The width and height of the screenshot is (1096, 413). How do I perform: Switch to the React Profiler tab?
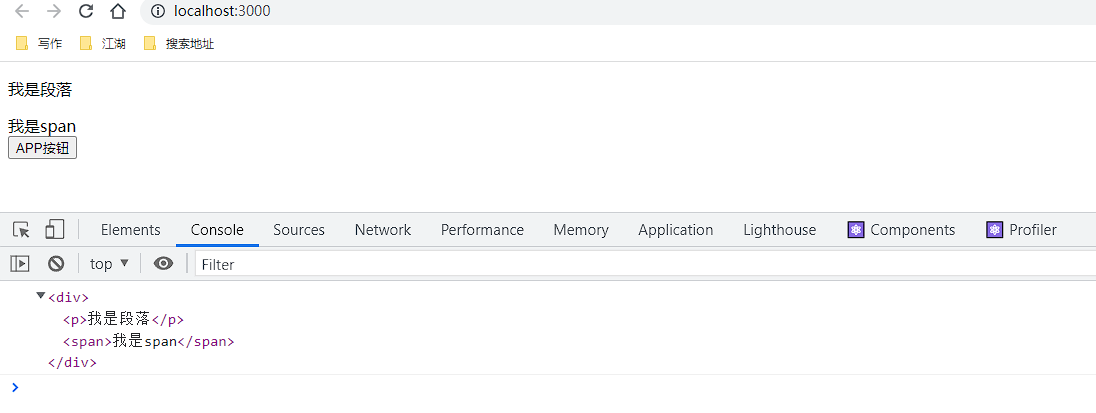[x=1021, y=230]
